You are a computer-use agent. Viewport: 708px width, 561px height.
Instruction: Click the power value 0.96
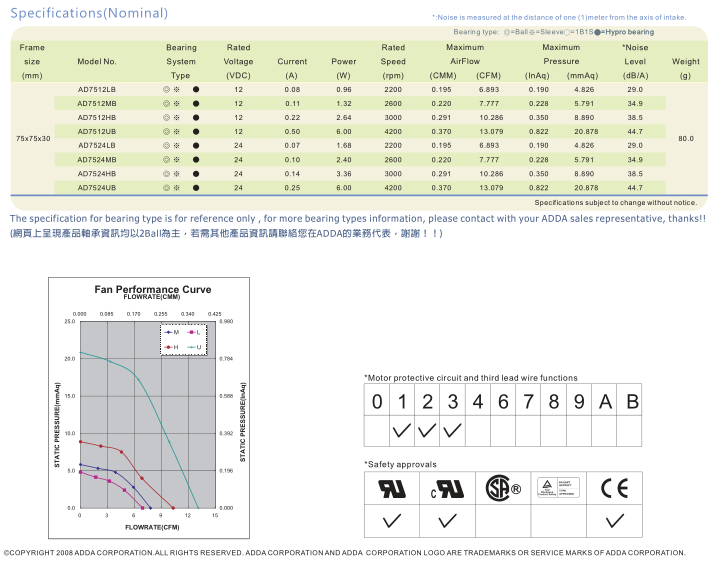pyautogui.click(x=344, y=89)
